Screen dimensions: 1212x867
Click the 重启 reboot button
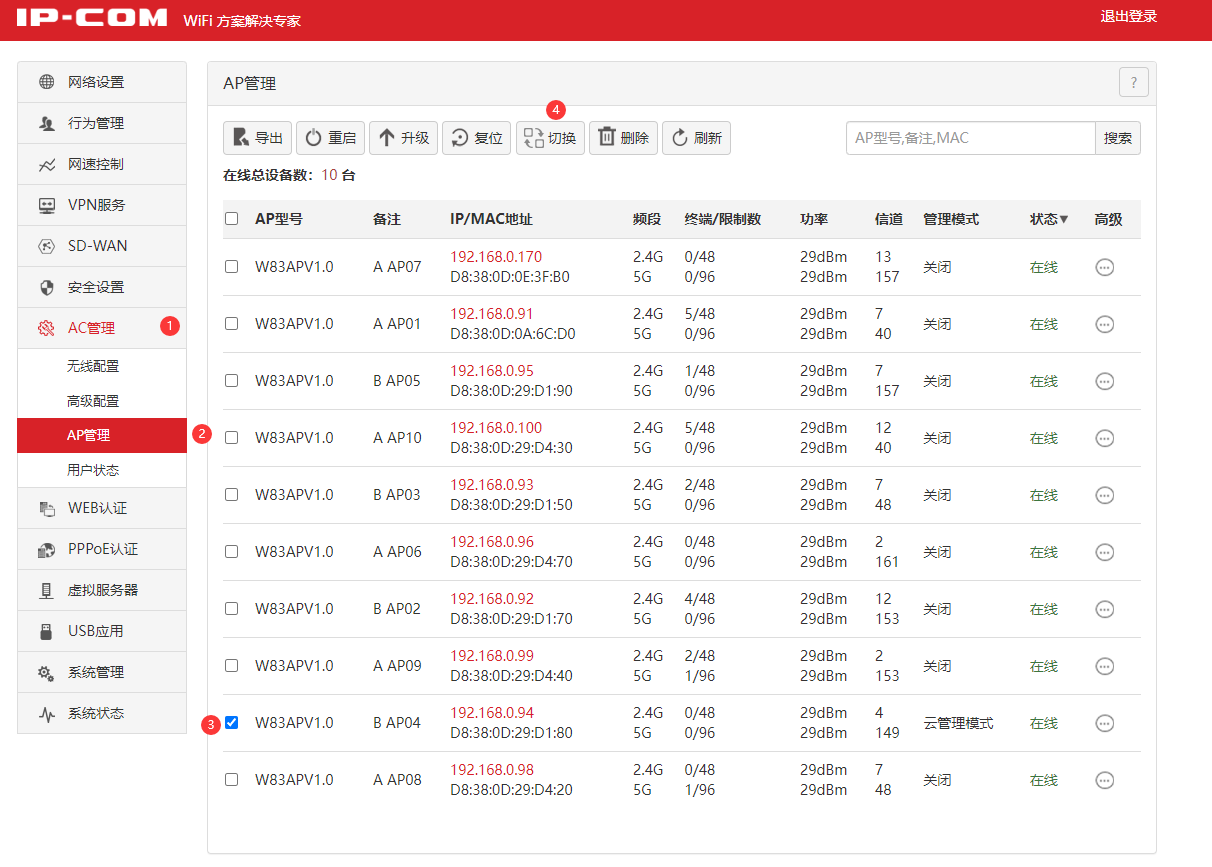[x=330, y=138]
